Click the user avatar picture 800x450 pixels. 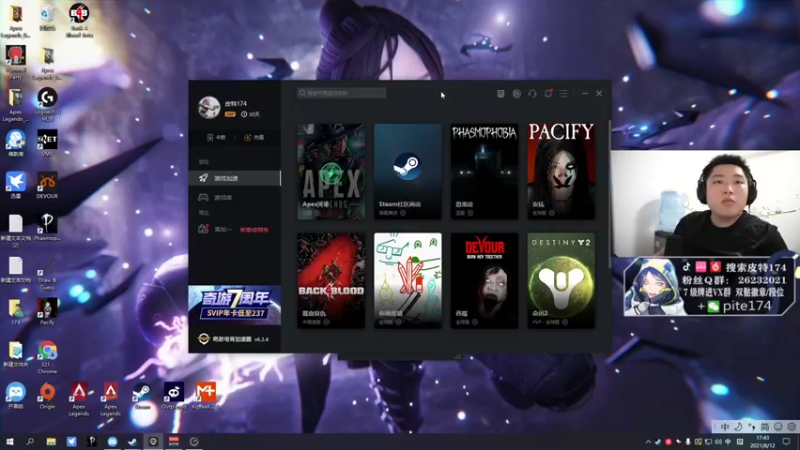[x=209, y=107]
